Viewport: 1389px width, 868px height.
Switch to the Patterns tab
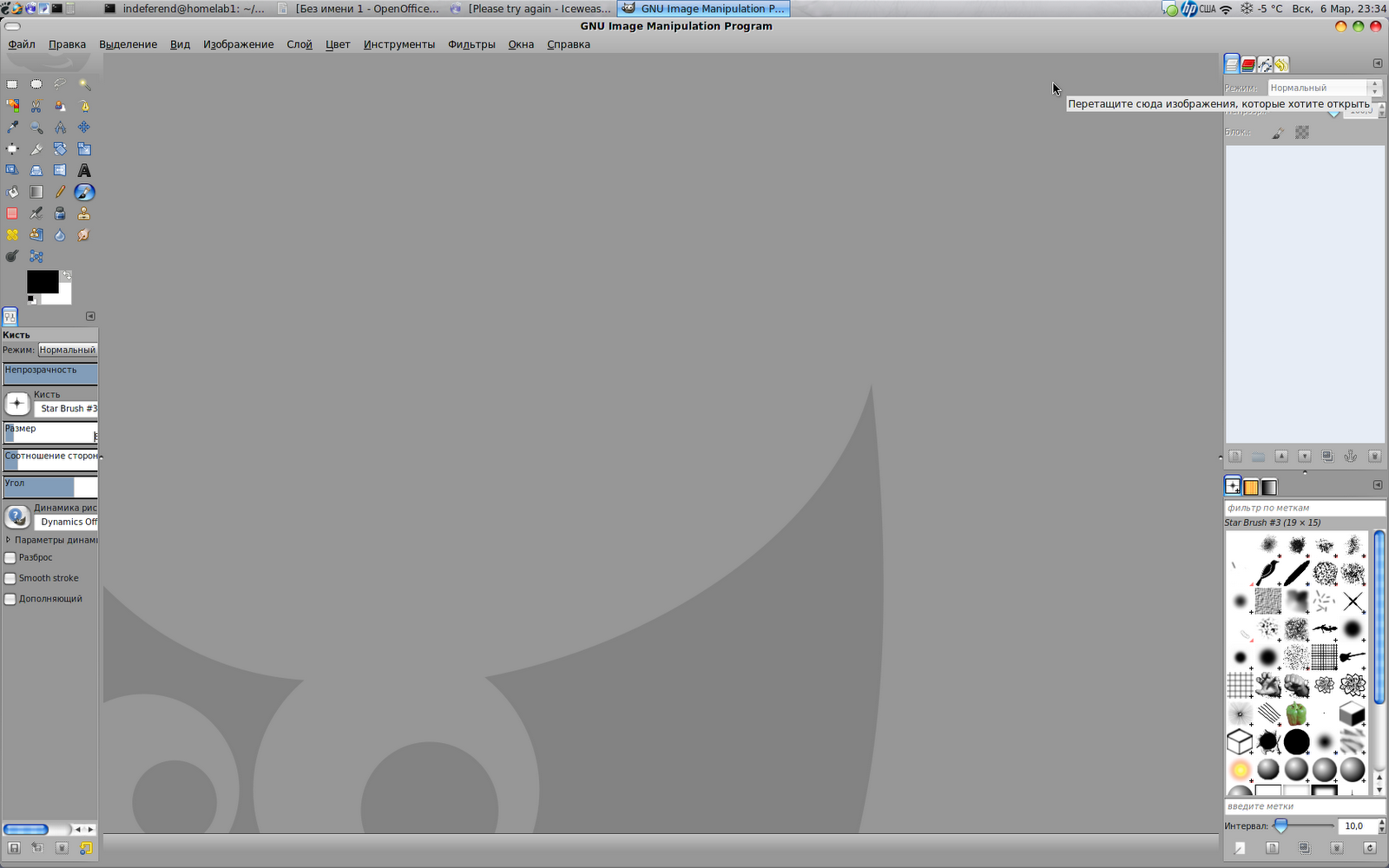[x=1251, y=487]
